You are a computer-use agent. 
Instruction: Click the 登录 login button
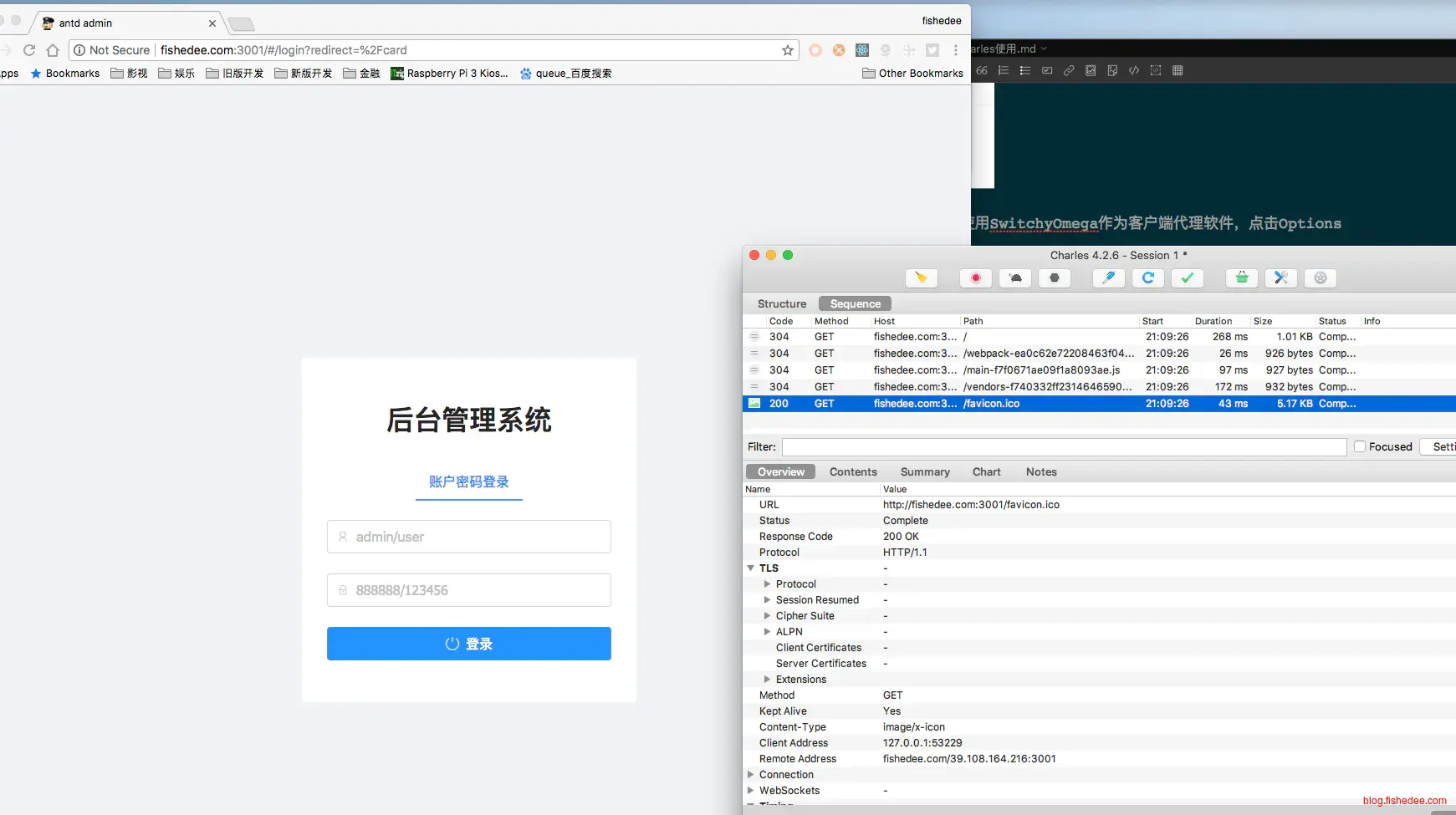click(x=468, y=644)
